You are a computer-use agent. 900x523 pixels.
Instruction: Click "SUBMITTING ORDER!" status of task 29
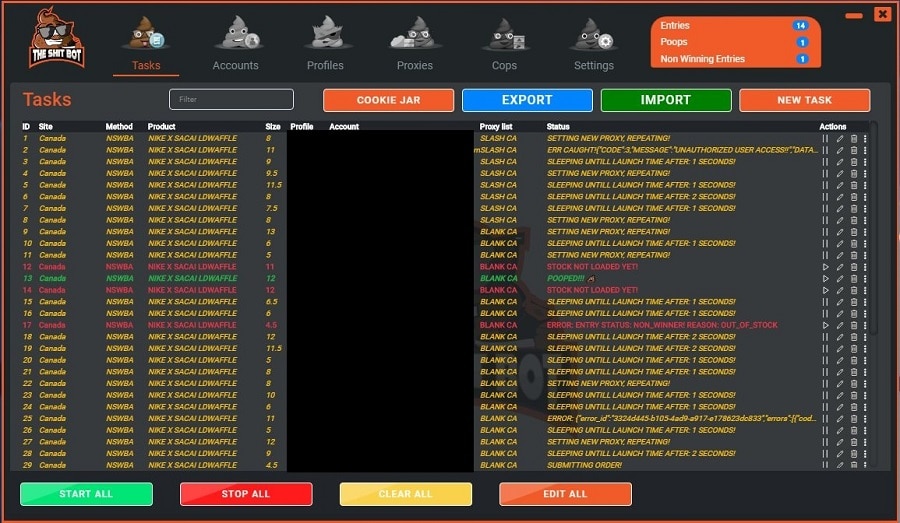click(x=584, y=465)
